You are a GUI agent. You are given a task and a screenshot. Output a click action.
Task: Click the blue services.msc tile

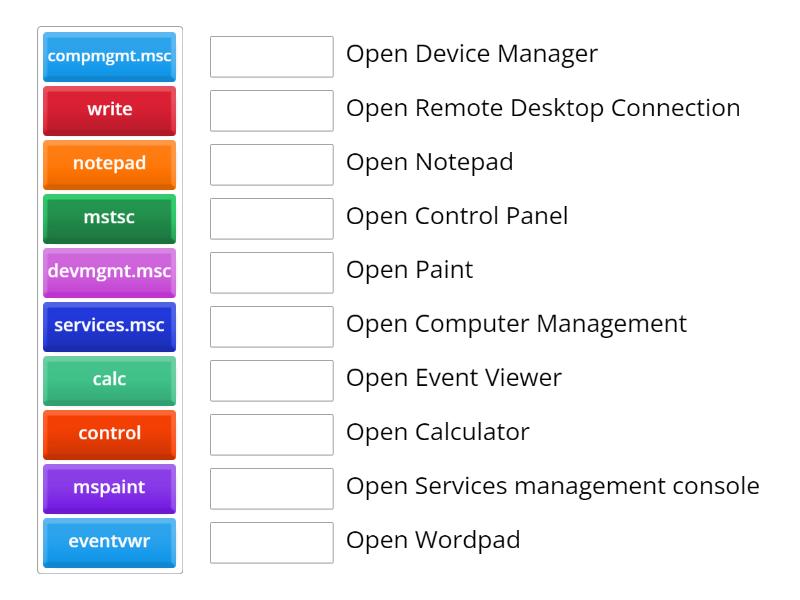click(110, 326)
